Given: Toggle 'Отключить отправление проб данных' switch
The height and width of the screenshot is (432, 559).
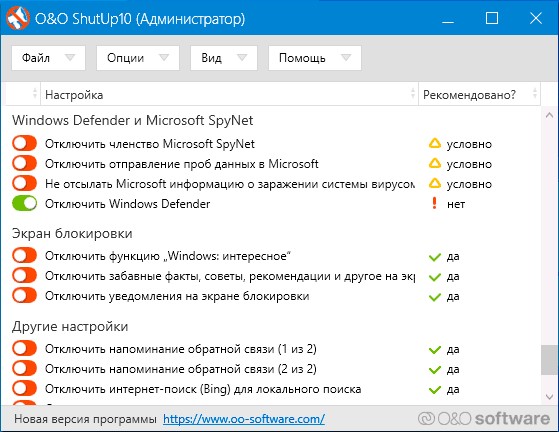Looking at the screenshot, I should [25, 164].
